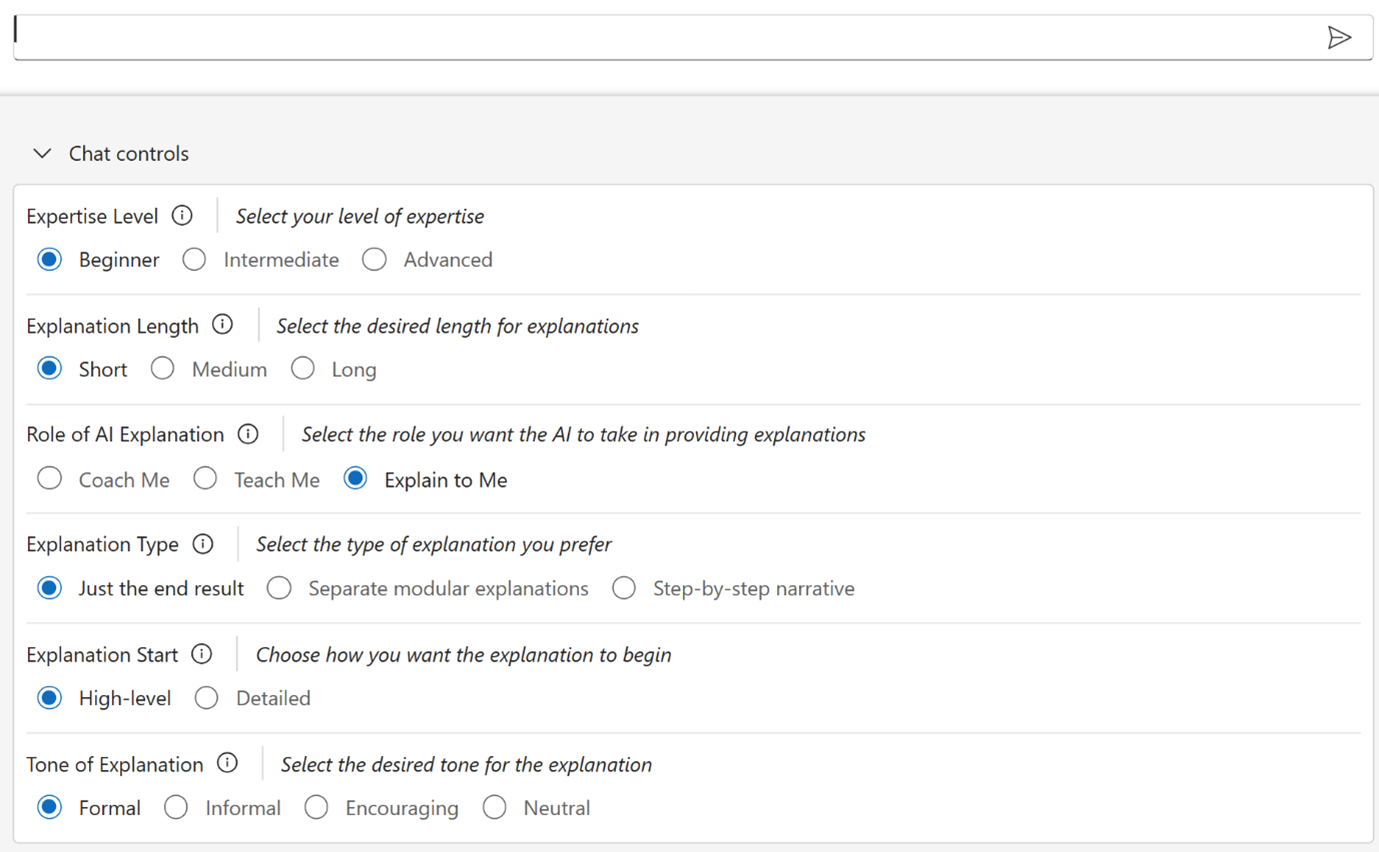1379x852 pixels.
Task: Collapse the Chat controls section
Action: [42, 153]
